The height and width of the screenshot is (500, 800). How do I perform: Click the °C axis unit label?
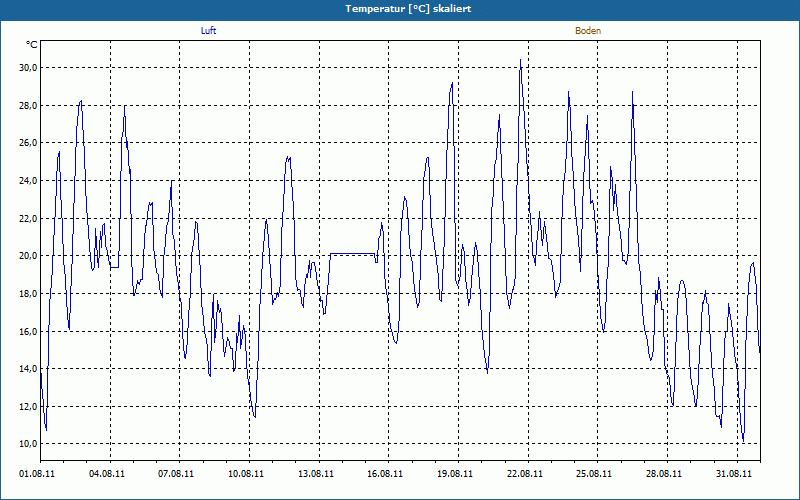coord(32,45)
